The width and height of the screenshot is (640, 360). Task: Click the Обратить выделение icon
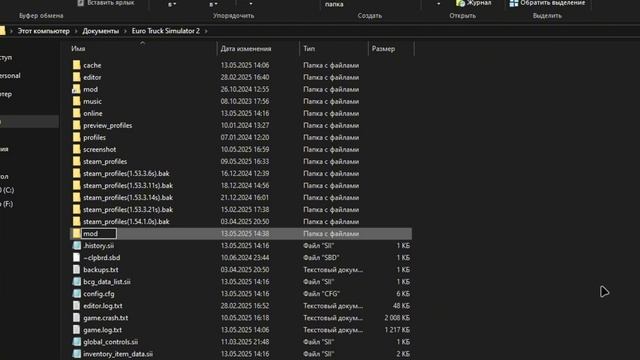point(513,3)
